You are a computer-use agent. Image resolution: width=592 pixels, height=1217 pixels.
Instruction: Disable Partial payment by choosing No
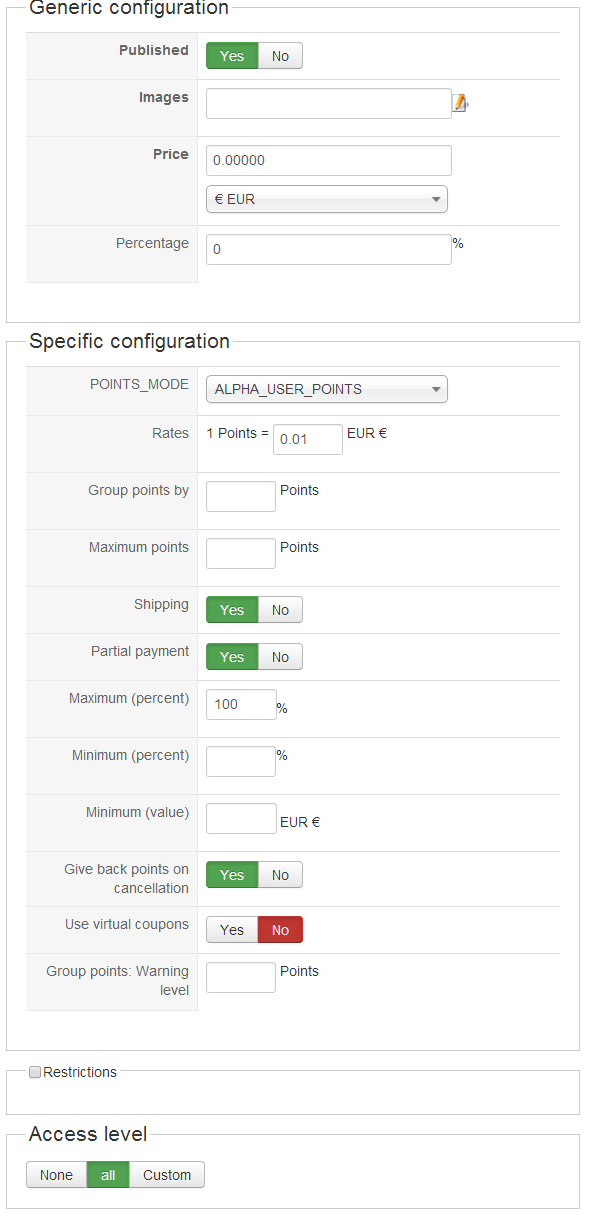(x=280, y=657)
